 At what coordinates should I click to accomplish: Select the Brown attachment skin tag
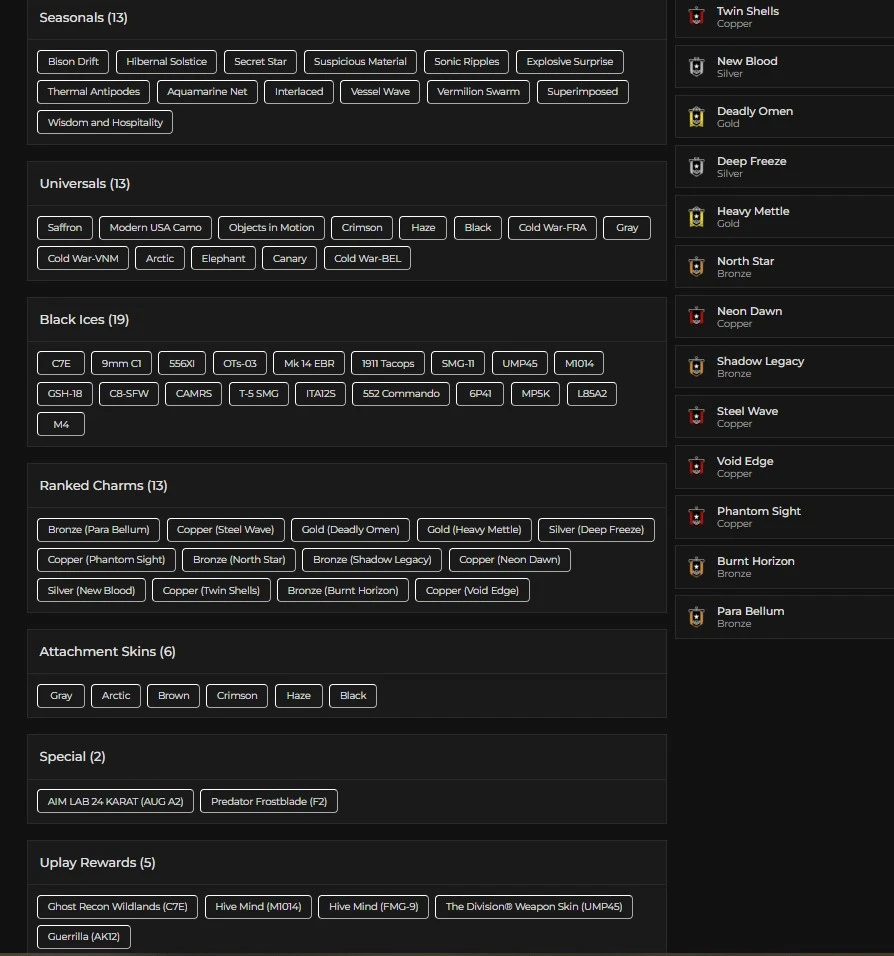pyautogui.click(x=173, y=696)
